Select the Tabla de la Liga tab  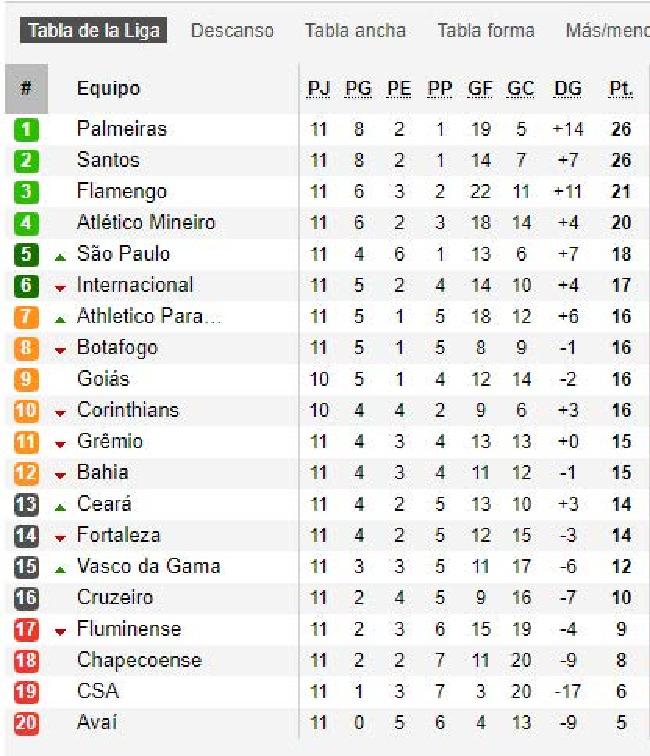point(94,30)
